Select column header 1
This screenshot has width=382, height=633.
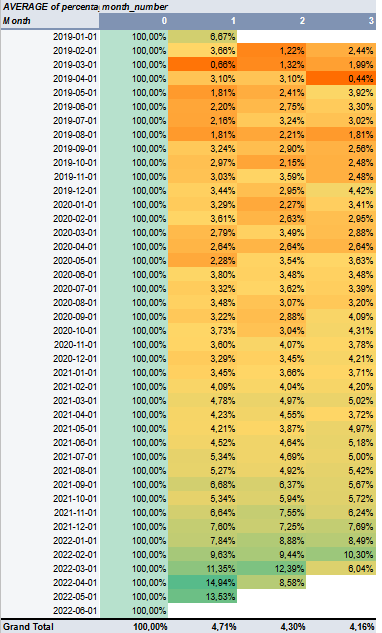point(203,21)
